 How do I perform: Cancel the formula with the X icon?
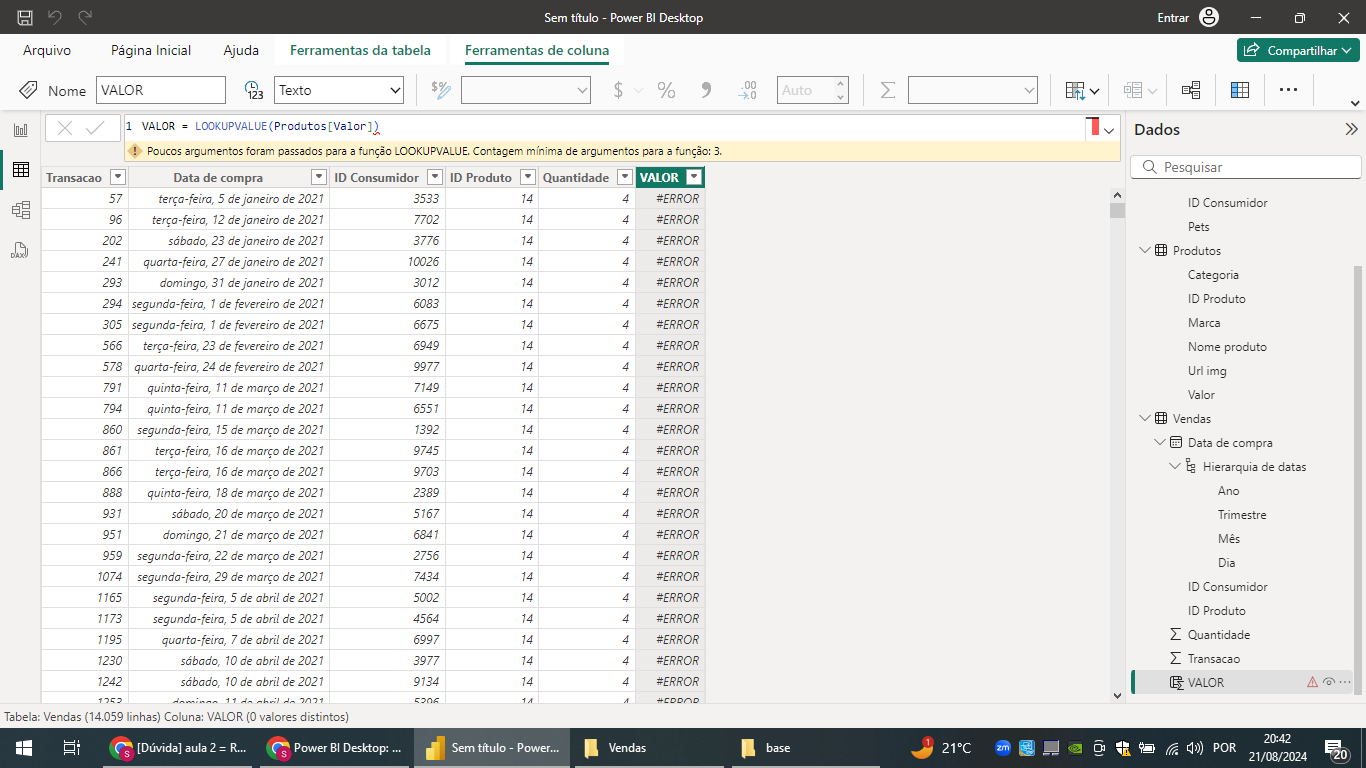click(x=65, y=128)
